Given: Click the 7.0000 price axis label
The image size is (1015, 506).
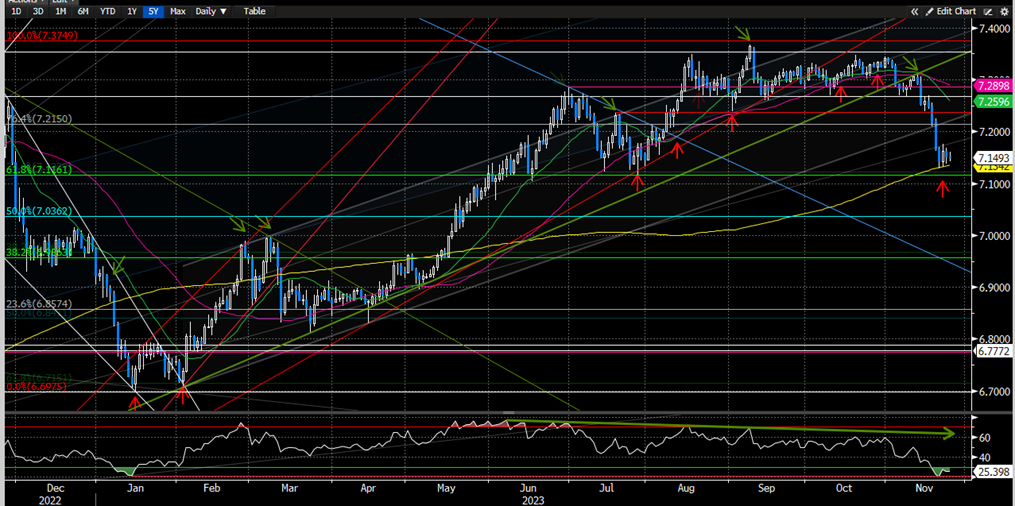Looking at the screenshot, I should coord(993,236).
